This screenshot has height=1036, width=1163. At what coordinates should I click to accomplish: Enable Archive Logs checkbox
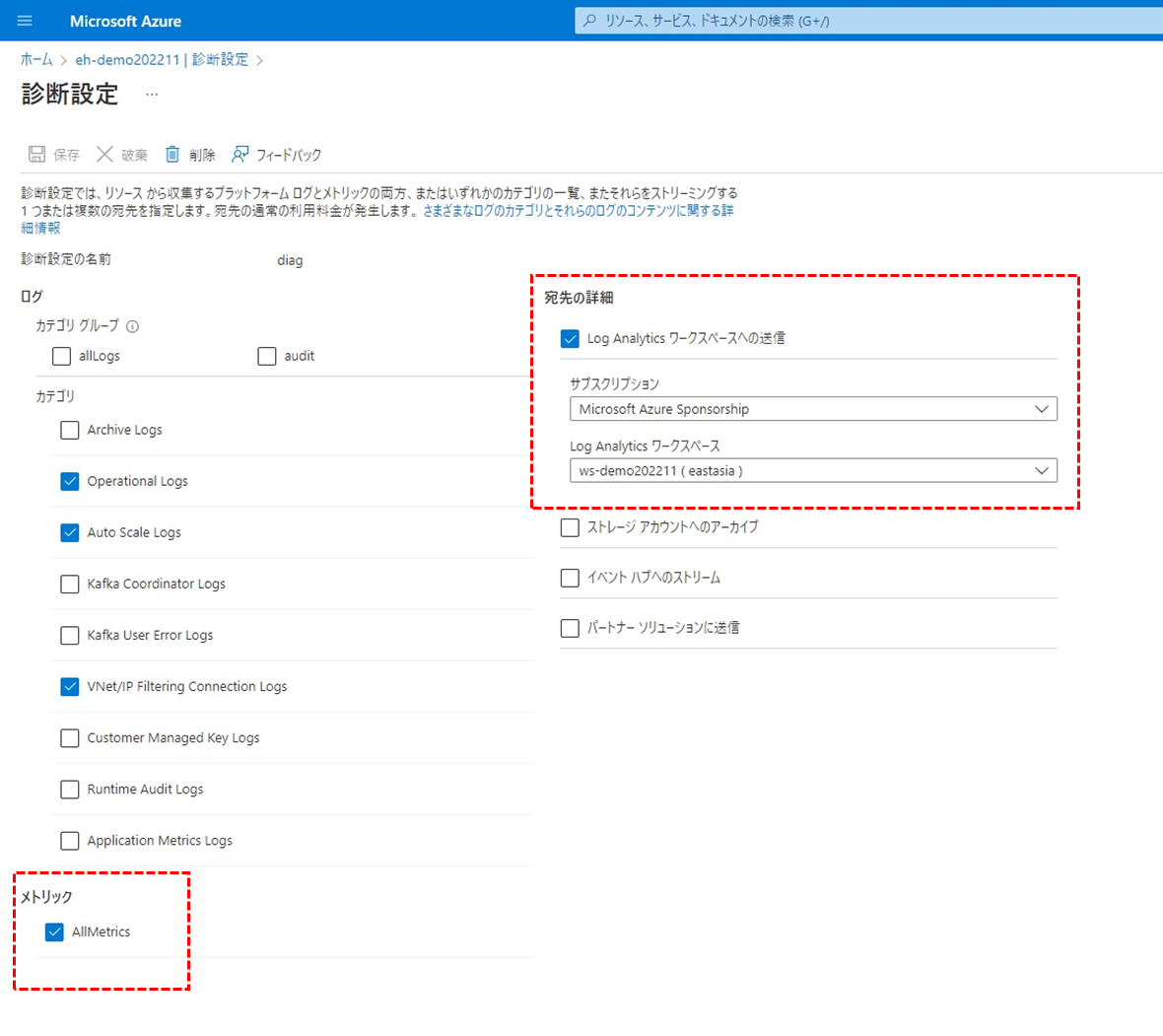[70, 430]
